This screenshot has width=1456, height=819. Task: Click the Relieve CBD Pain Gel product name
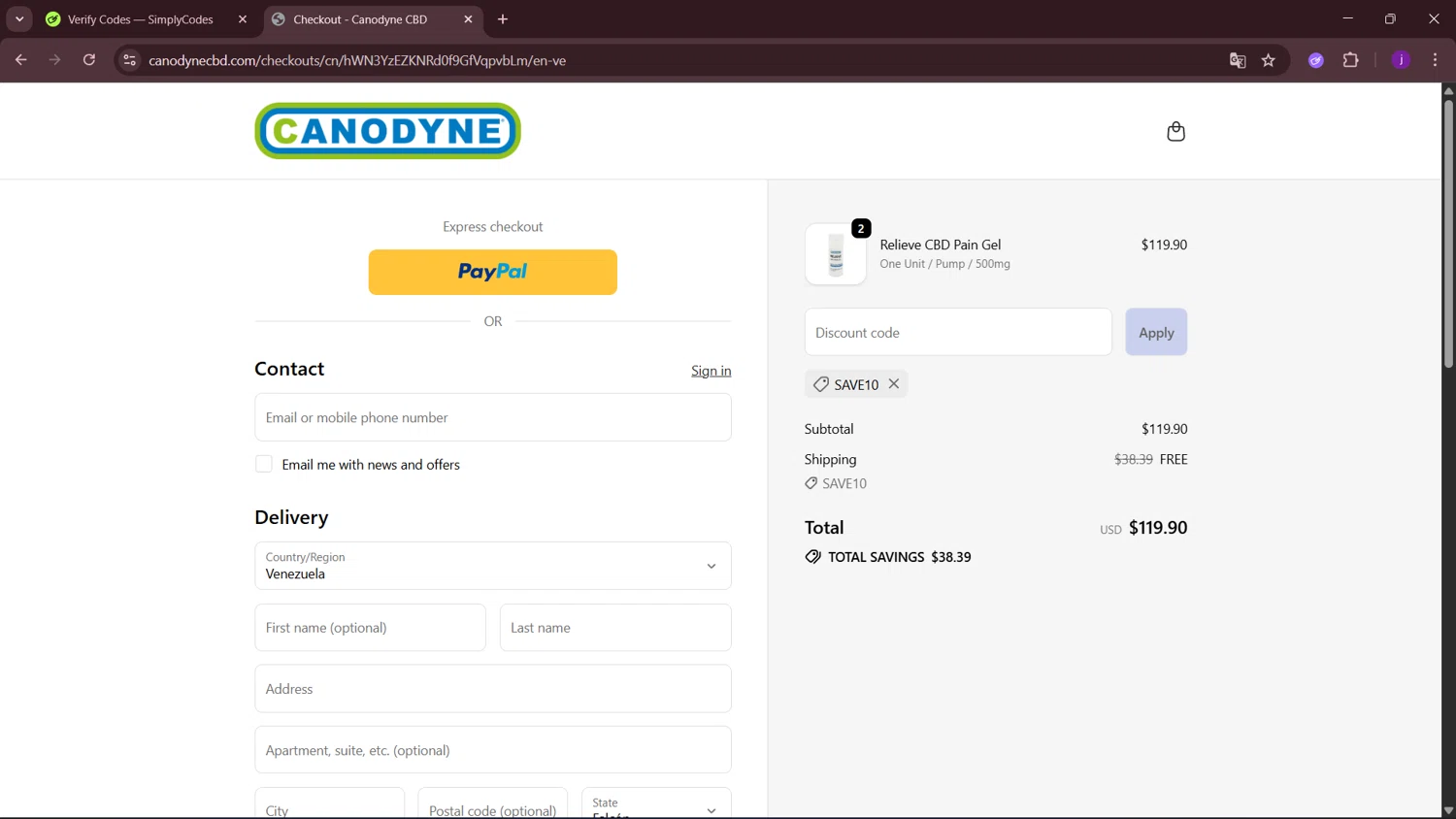(x=941, y=245)
